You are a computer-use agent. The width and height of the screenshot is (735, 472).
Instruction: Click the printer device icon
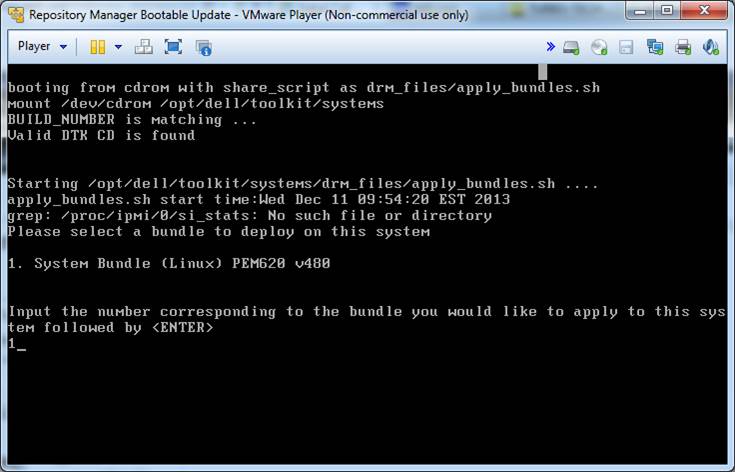(x=683, y=47)
